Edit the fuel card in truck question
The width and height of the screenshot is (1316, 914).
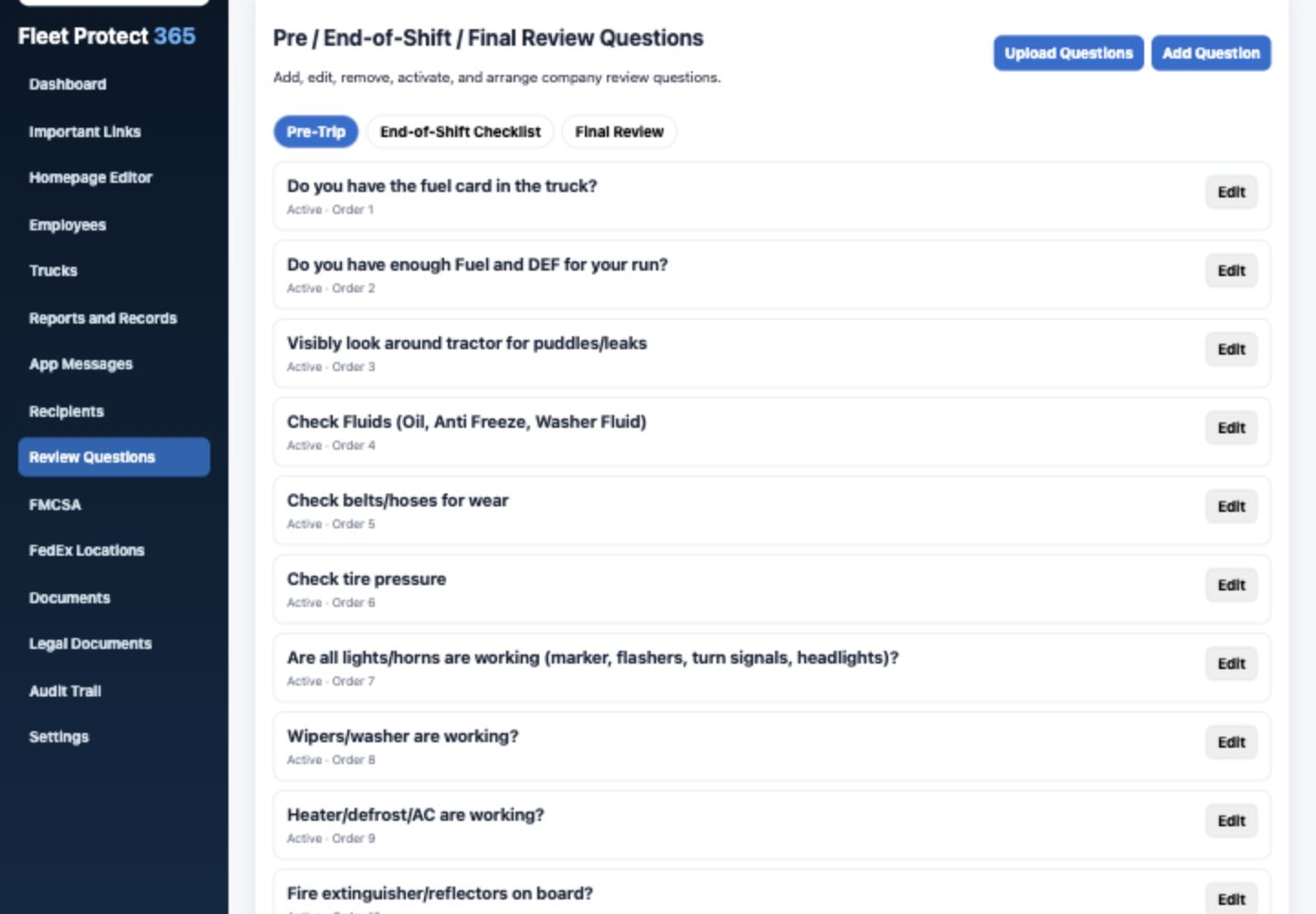(x=1231, y=192)
